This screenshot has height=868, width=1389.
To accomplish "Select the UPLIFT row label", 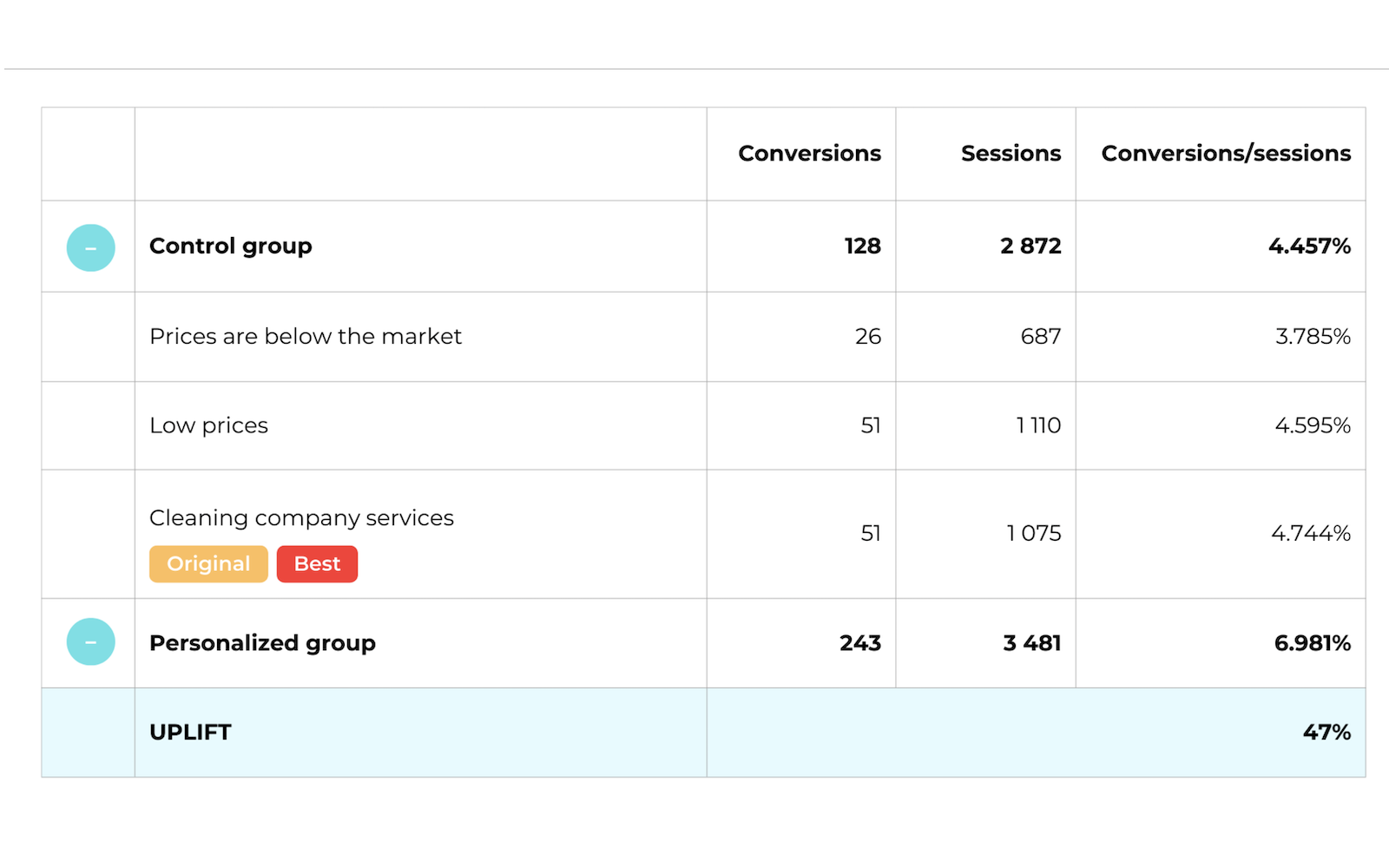I will 190,733.
